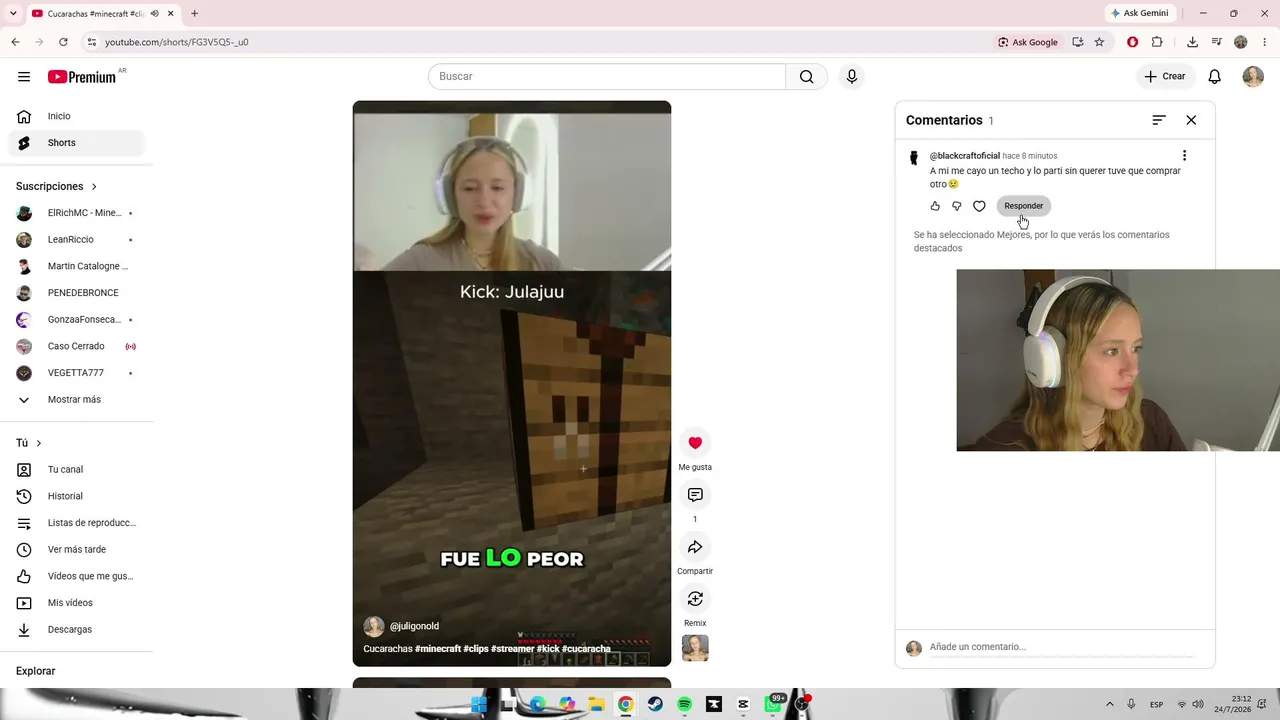Screen dimensions: 1280x720
Task: Click the Ask Gemini button
Action: tap(1139, 14)
